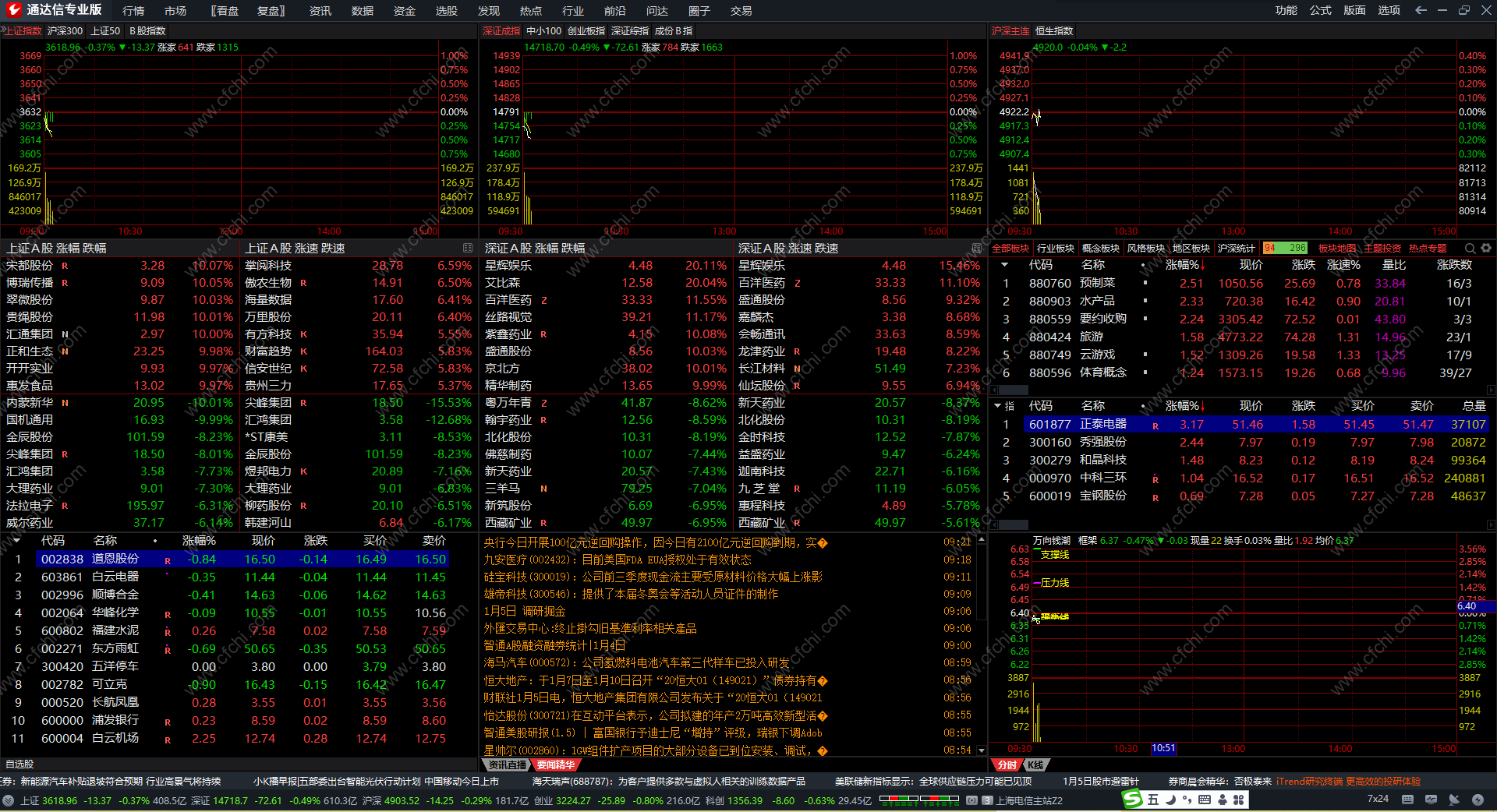Viewport: 1497px width, 812px height.
Task: Expand the dropdown arrow beside 指 header
Action: click(x=997, y=406)
